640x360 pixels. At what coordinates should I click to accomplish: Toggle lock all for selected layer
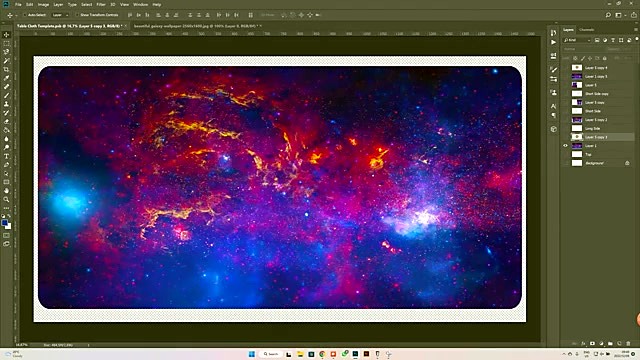tap(604, 58)
